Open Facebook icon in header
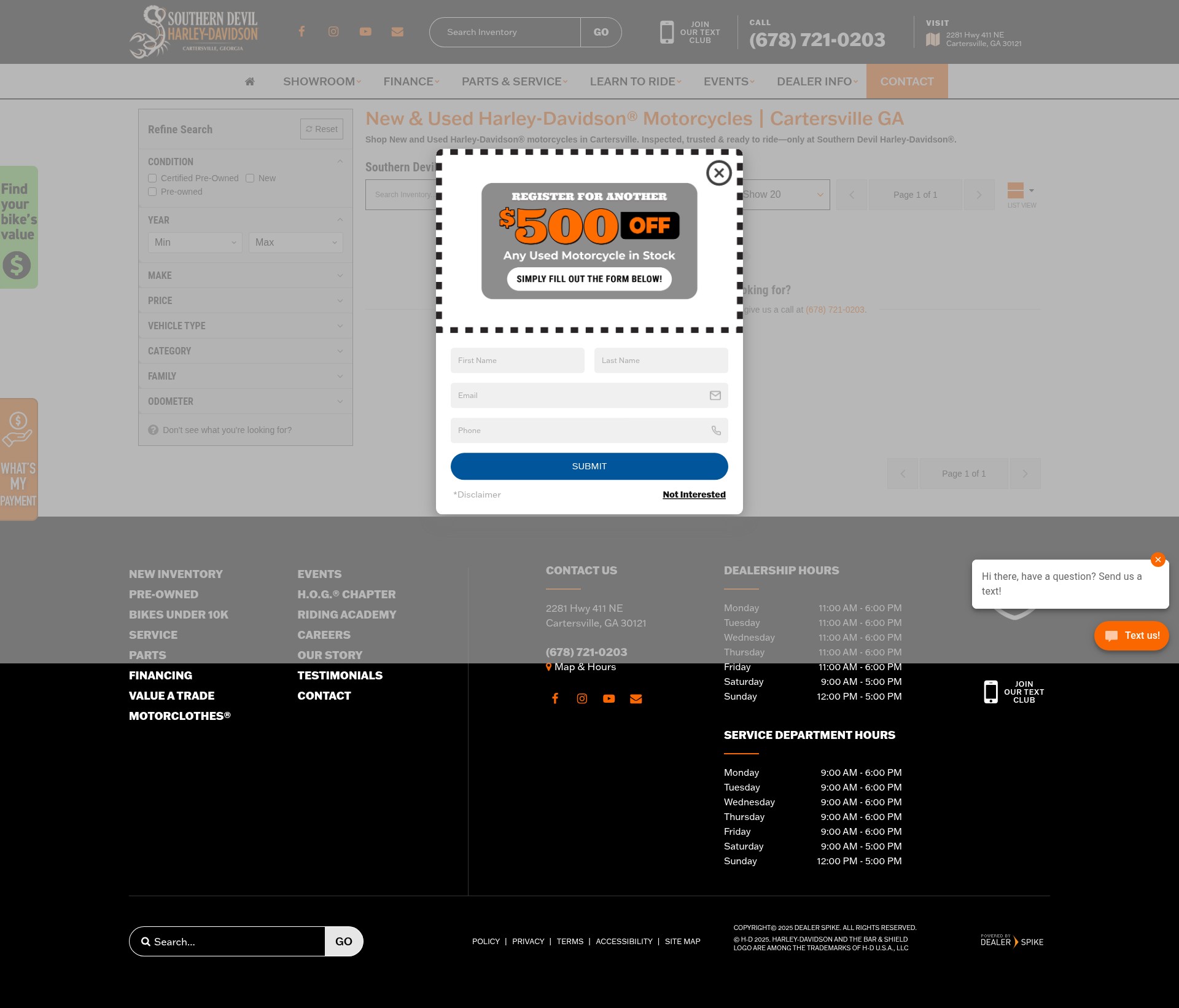 tap(302, 31)
